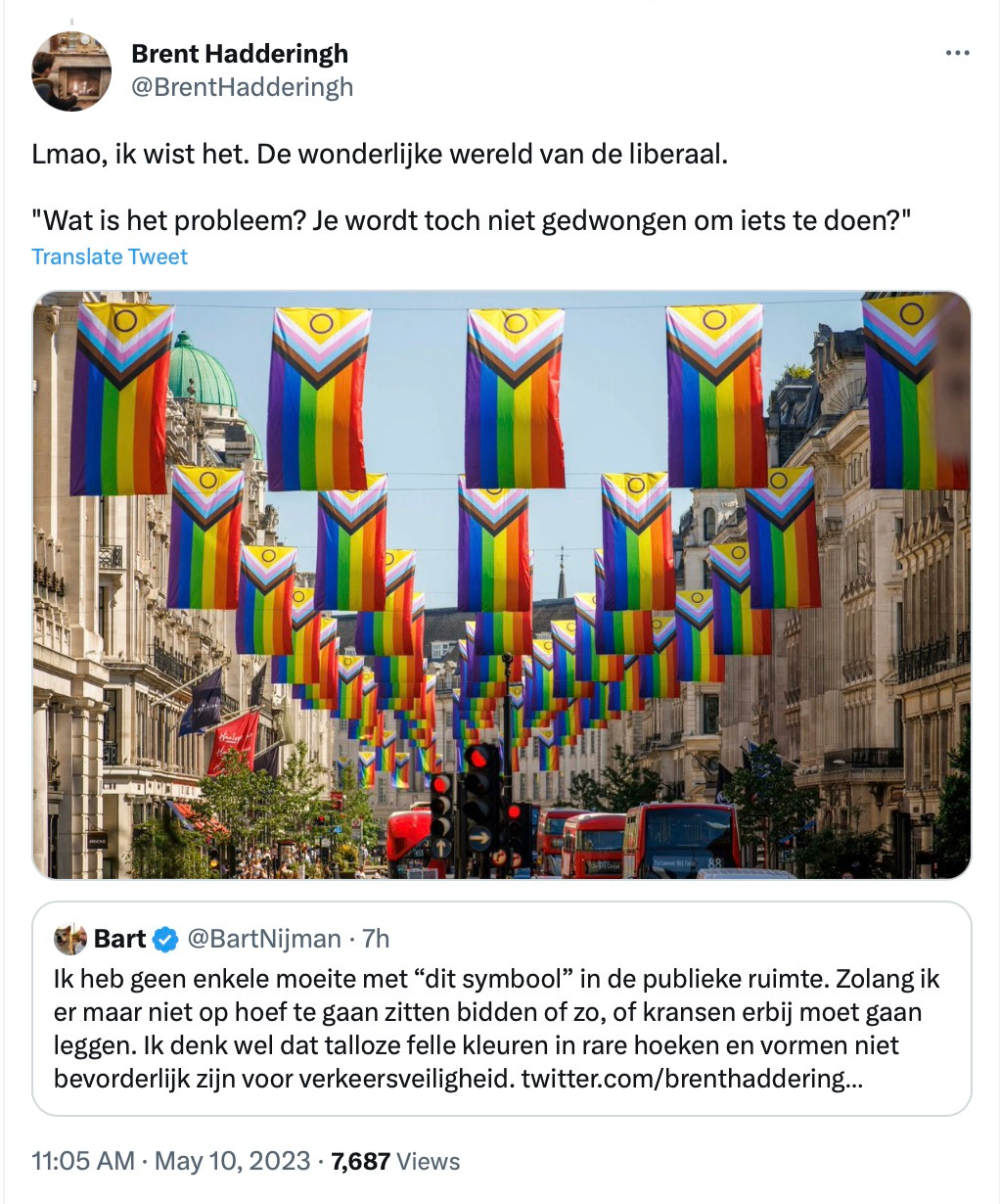1000x1204 pixels.
Task: Open the three-dot more options menu
Action: 957,53
